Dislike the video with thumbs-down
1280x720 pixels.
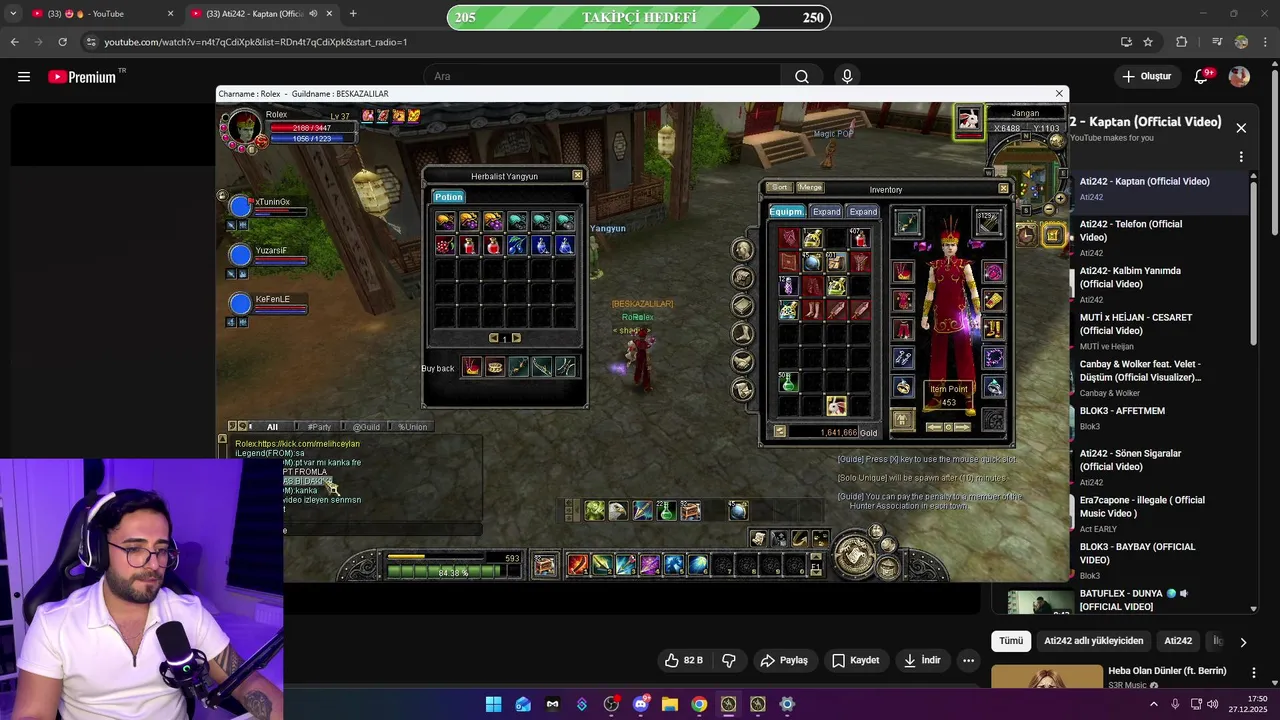coord(729,660)
